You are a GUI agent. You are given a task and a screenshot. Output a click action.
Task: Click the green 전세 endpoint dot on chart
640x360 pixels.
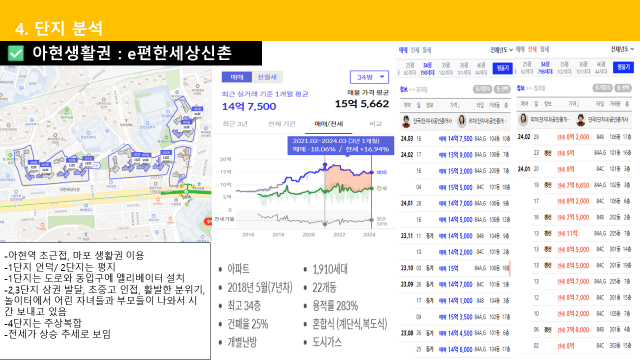[x=372, y=188]
